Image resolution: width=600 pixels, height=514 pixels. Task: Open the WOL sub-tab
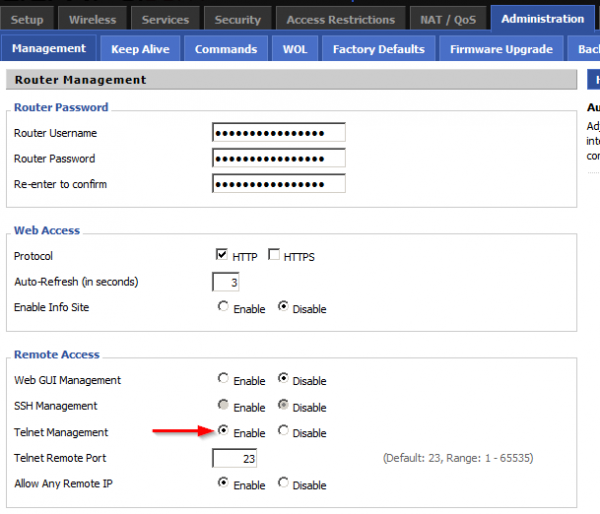[295, 49]
